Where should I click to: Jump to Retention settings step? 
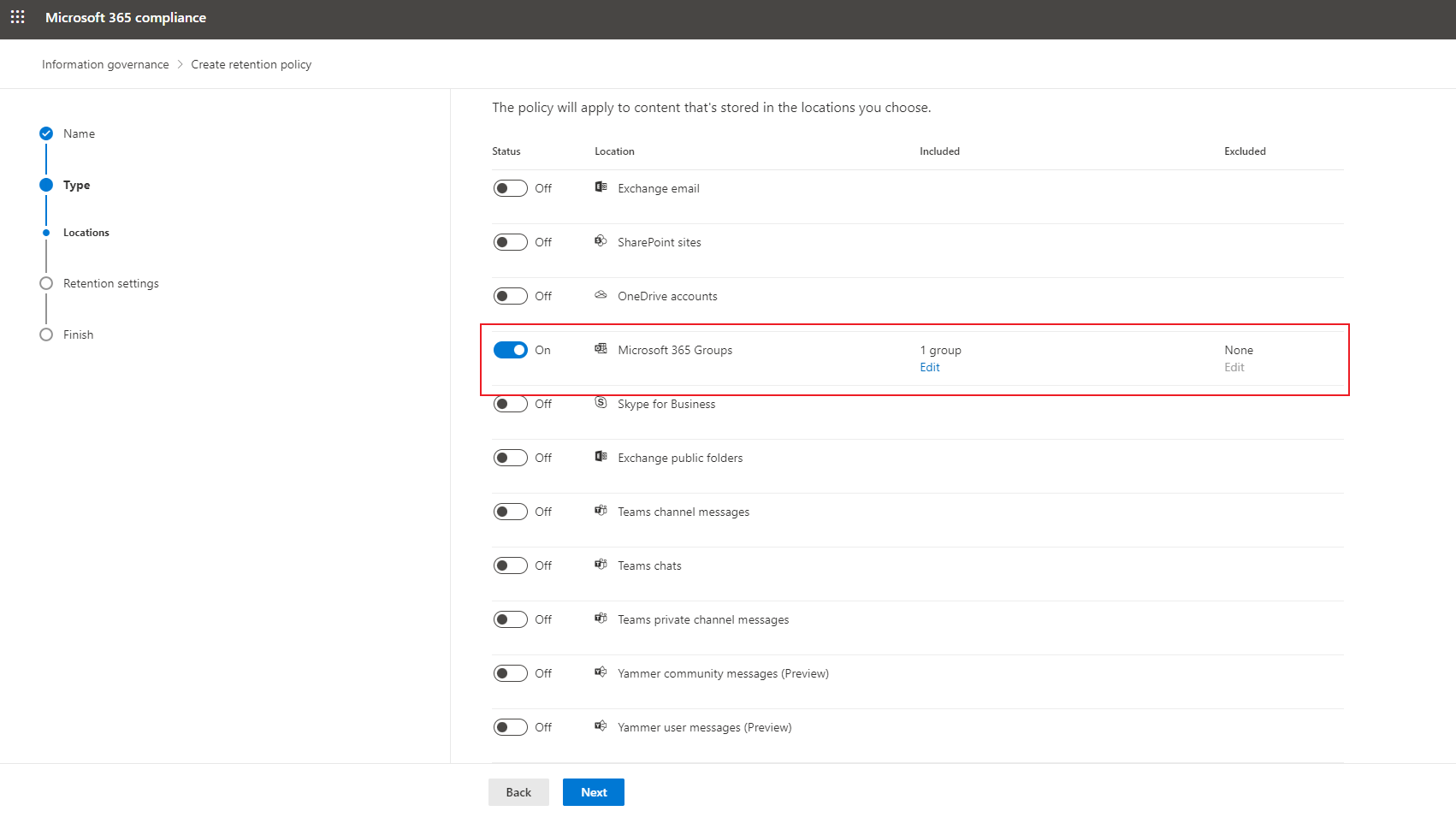pos(111,283)
